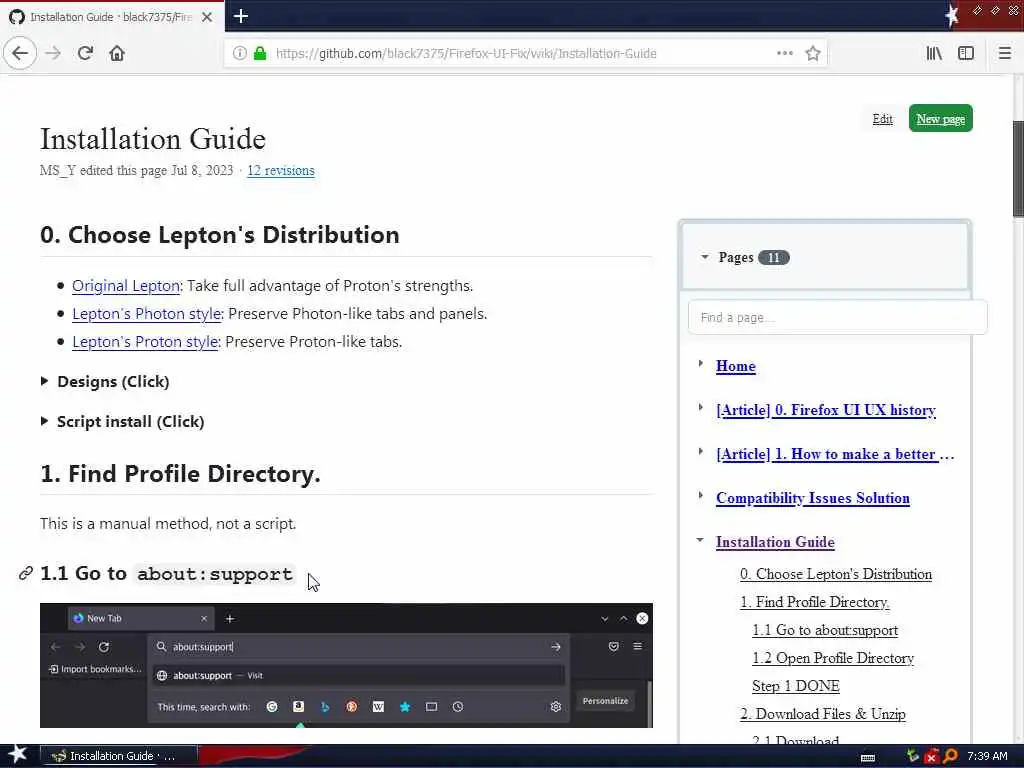
Task: Expand Compatibility Issues Solution arrow
Action: (701, 495)
